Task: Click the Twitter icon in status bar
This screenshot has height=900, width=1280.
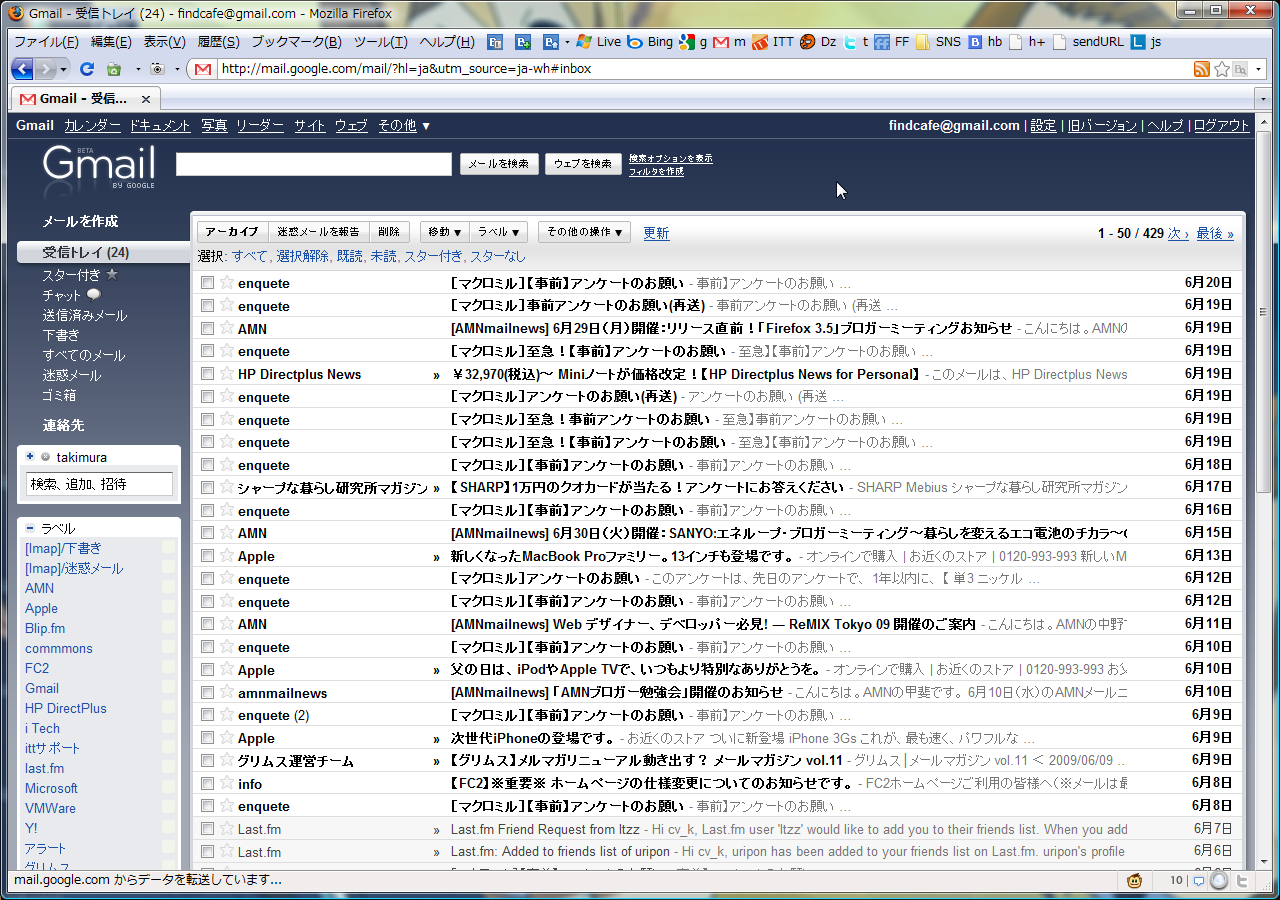Action: (1241, 881)
